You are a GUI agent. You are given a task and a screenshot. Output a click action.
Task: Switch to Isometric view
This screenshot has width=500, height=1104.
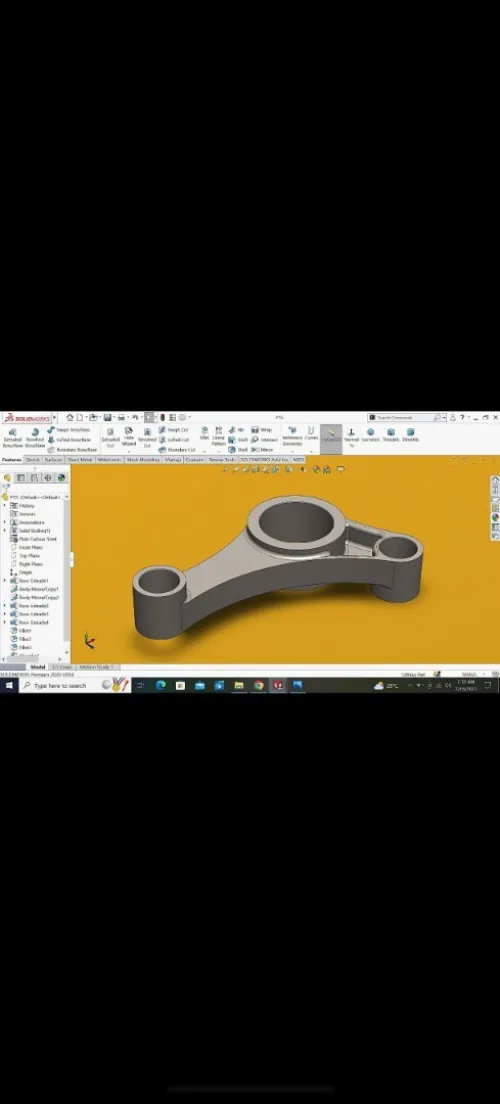pos(370,435)
